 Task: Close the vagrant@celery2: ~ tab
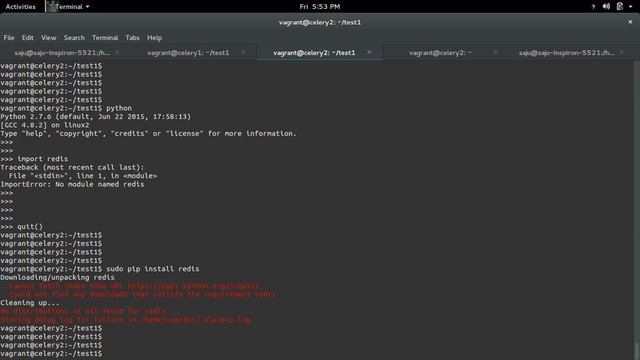[495, 53]
